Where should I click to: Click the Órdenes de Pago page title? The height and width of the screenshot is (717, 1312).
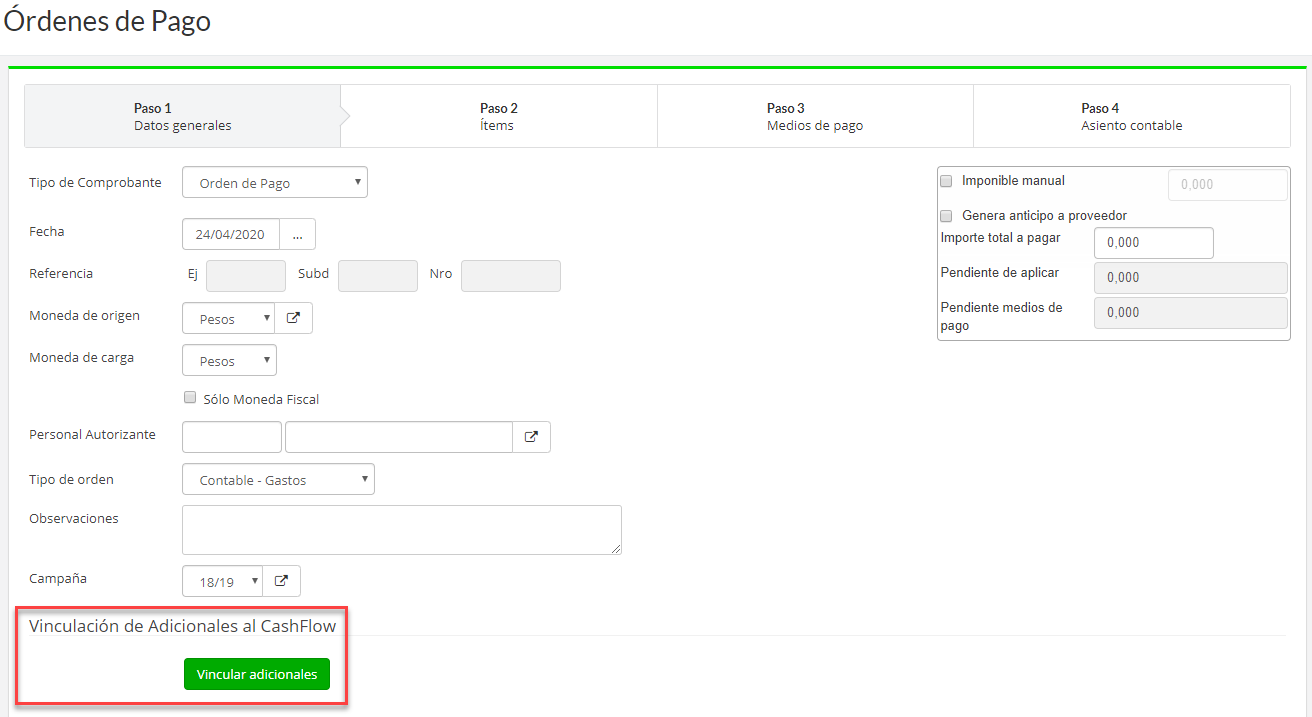(108, 21)
